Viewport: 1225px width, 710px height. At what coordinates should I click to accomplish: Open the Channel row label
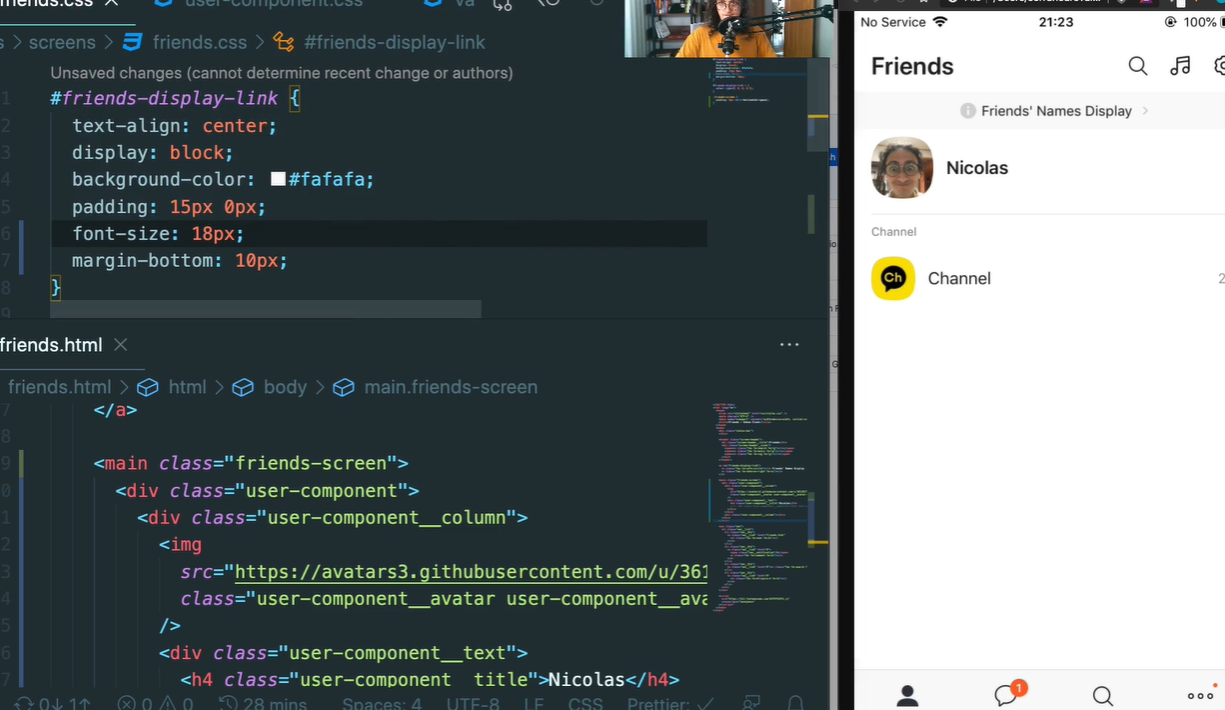[959, 278]
